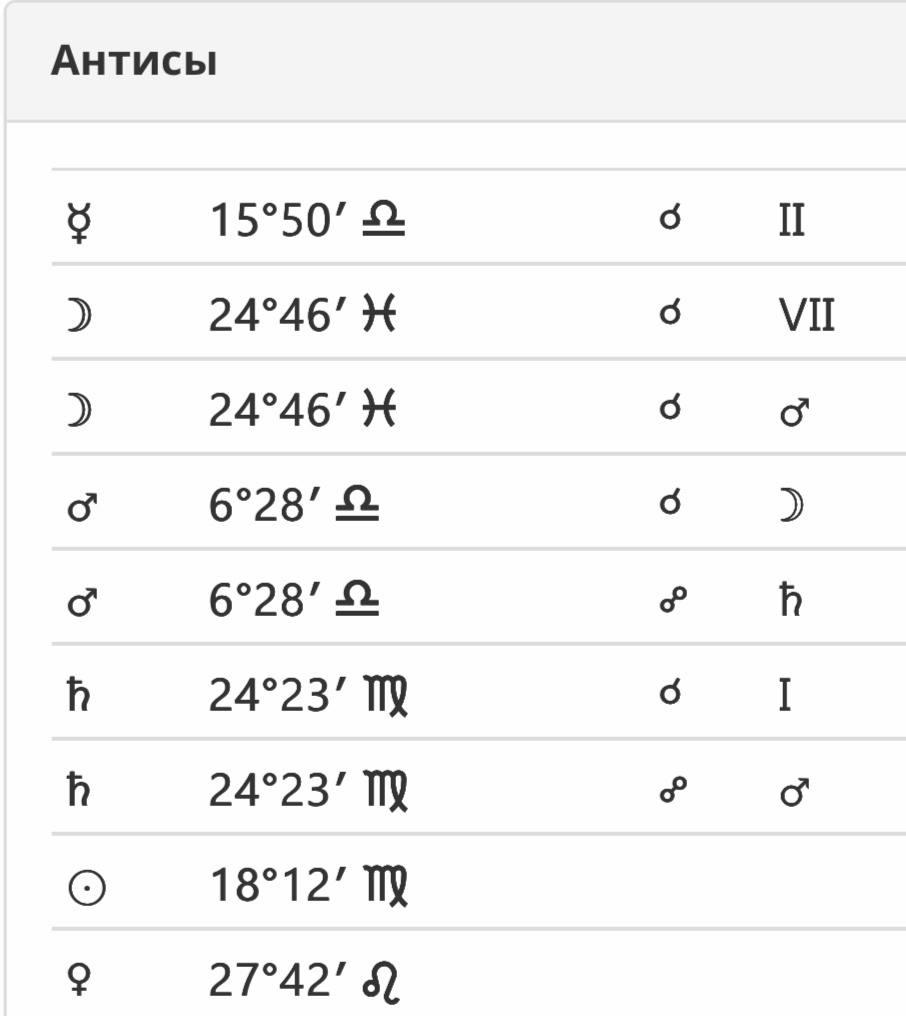
Task: Click the Libra sign next to 15°50′
Action: (x=384, y=218)
